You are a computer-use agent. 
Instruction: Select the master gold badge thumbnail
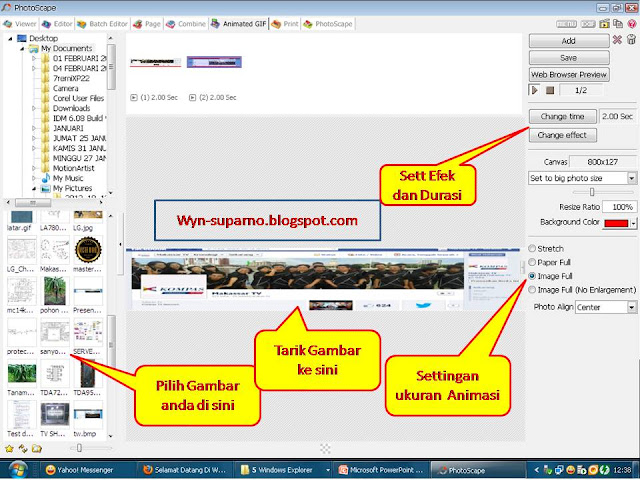(88, 250)
